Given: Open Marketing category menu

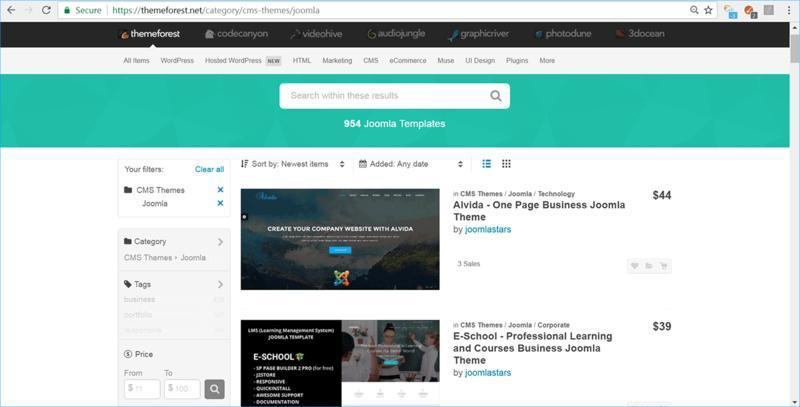Looking at the screenshot, I should tap(337, 60).
